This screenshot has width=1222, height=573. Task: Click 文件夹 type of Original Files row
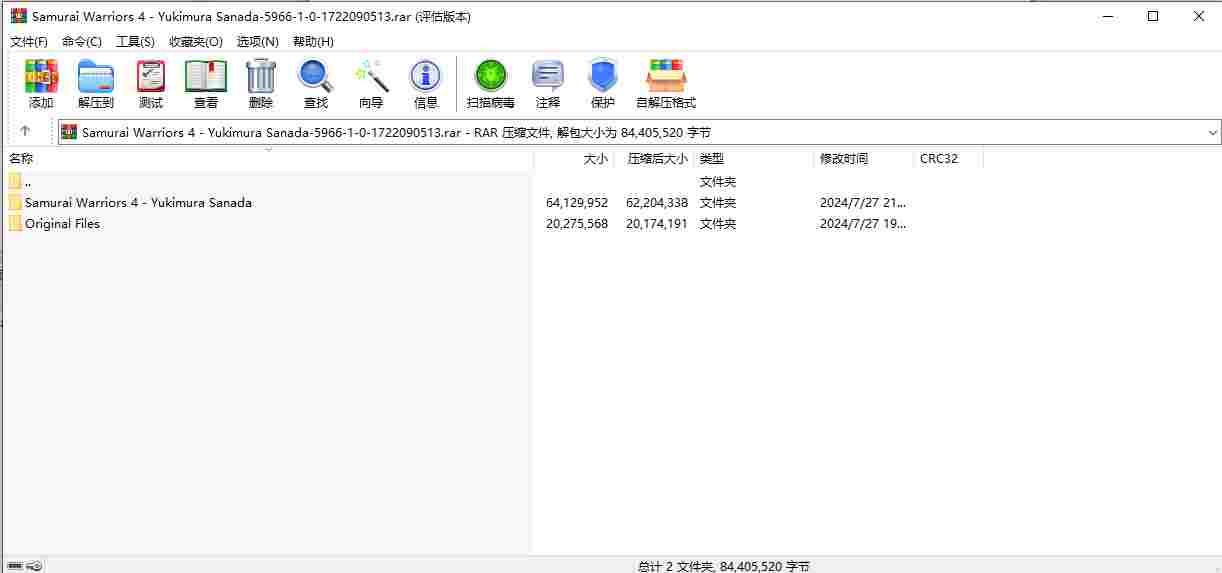[x=718, y=223]
